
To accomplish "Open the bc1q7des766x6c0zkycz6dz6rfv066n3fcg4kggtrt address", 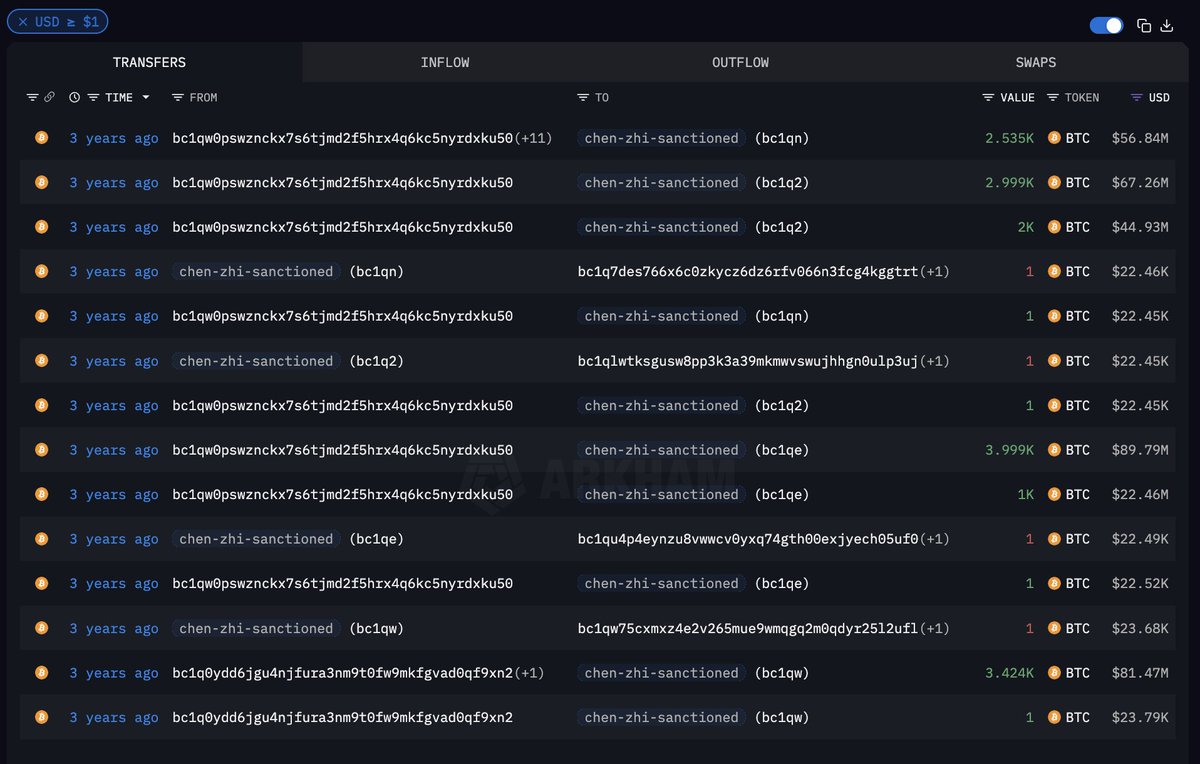I will [747, 272].
